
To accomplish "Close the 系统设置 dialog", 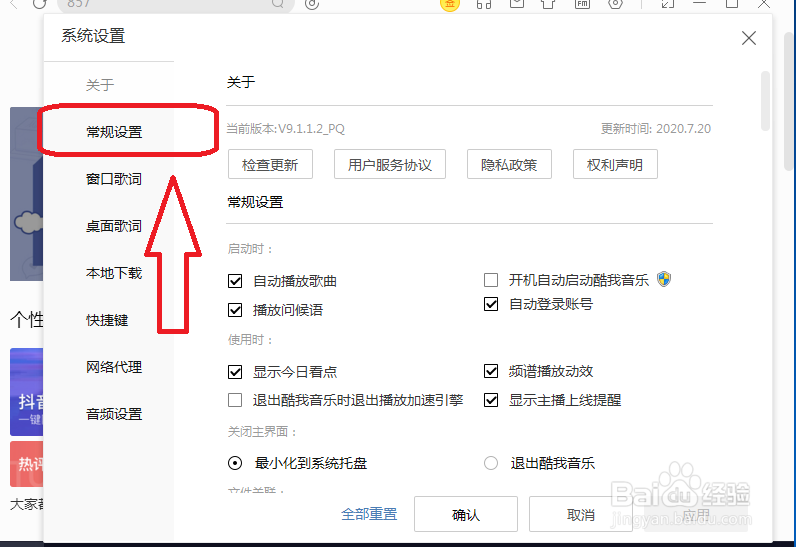I will 749,38.
